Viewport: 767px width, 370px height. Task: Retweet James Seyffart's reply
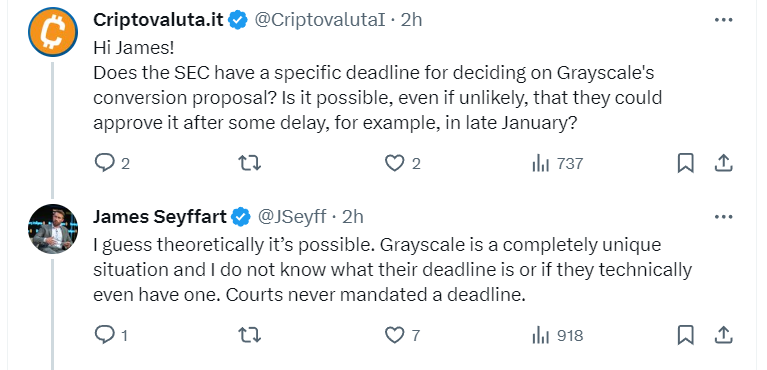pyautogui.click(x=249, y=335)
